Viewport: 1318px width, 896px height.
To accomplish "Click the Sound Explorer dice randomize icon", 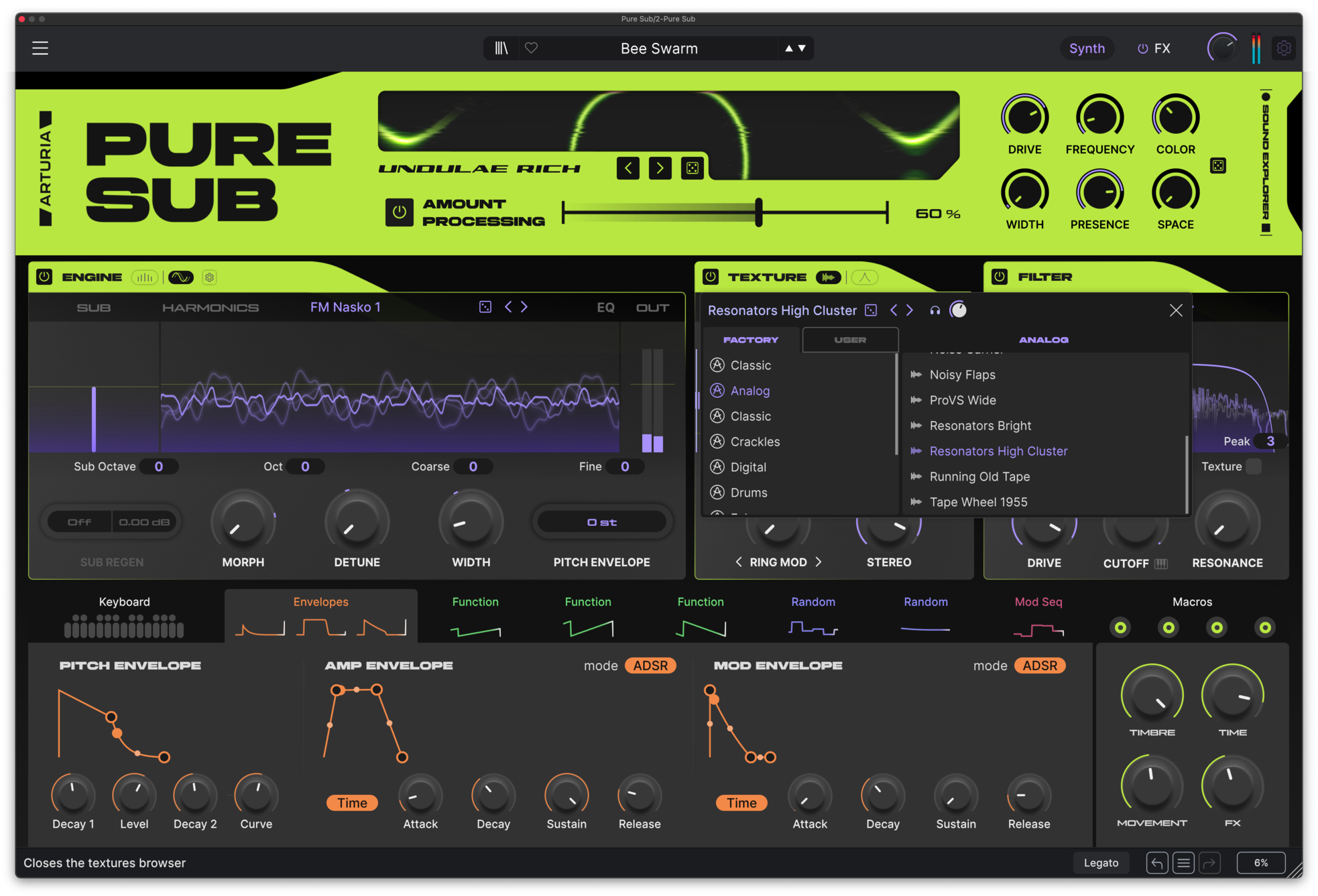I will pyautogui.click(x=1217, y=166).
